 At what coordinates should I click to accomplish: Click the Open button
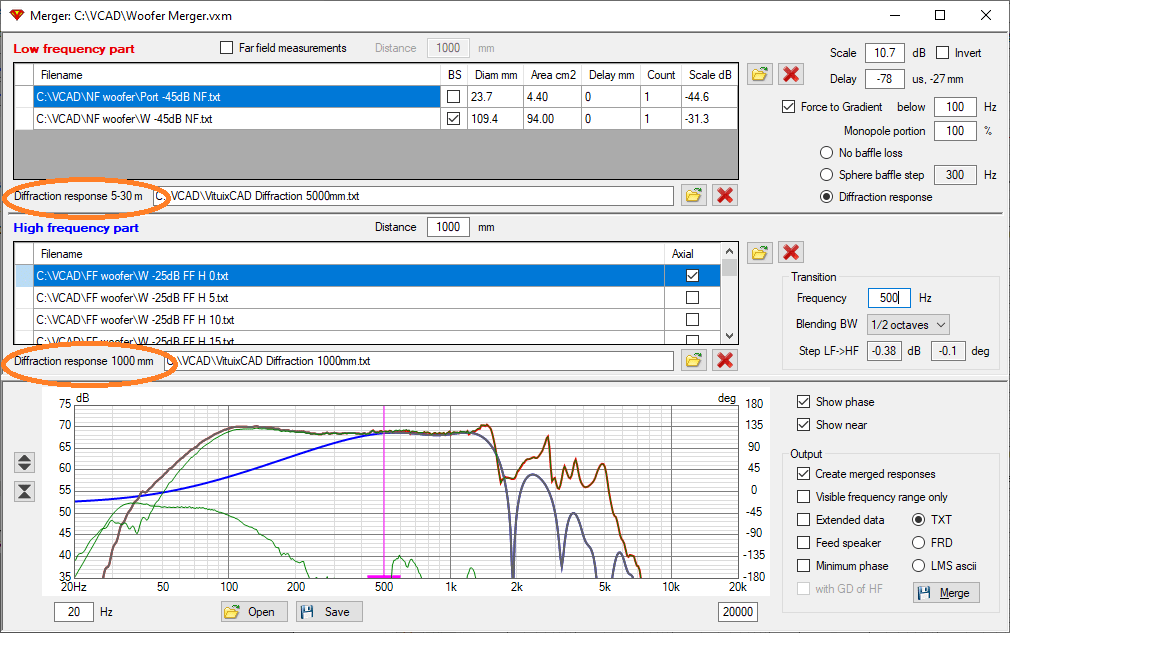coord(253,612)
